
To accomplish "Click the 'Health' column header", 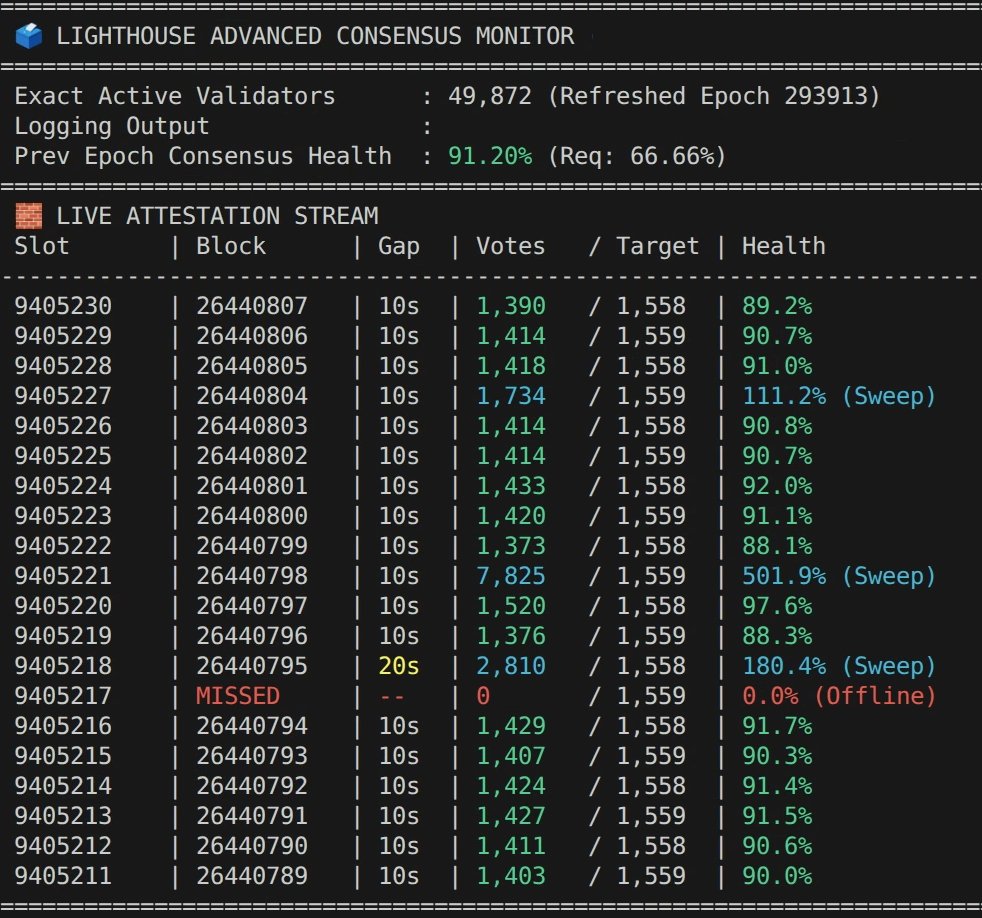I will coord(783,245).
